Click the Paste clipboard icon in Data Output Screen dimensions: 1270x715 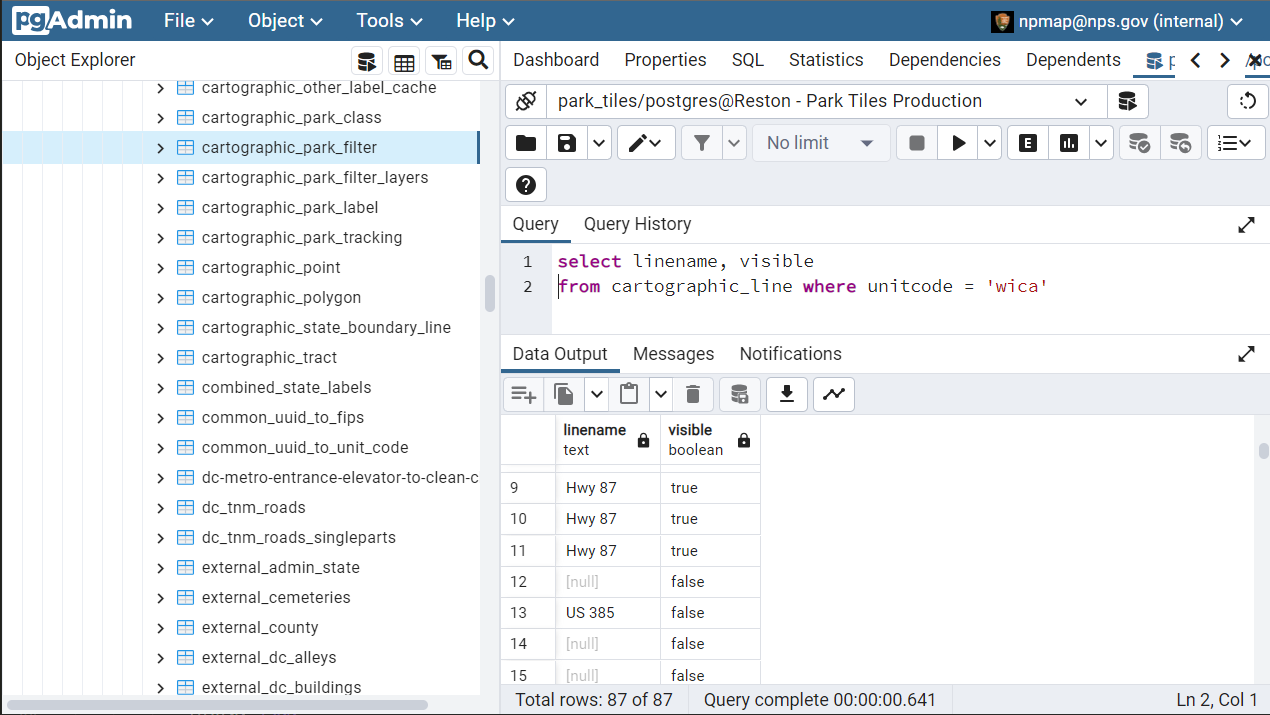[x=629, y=394]
